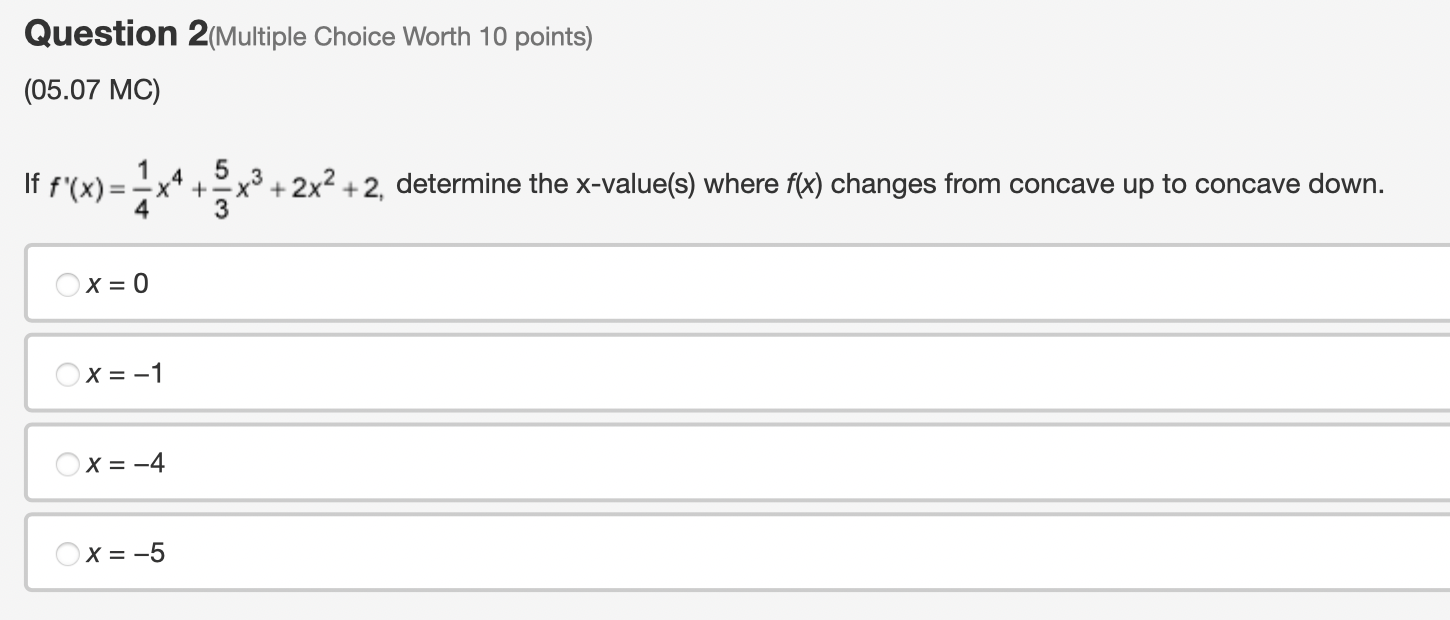Image resolution: width=1450 pixels, height=620 pixels.
Task: Select the radio button for x = −5
Action: point(68,553)
